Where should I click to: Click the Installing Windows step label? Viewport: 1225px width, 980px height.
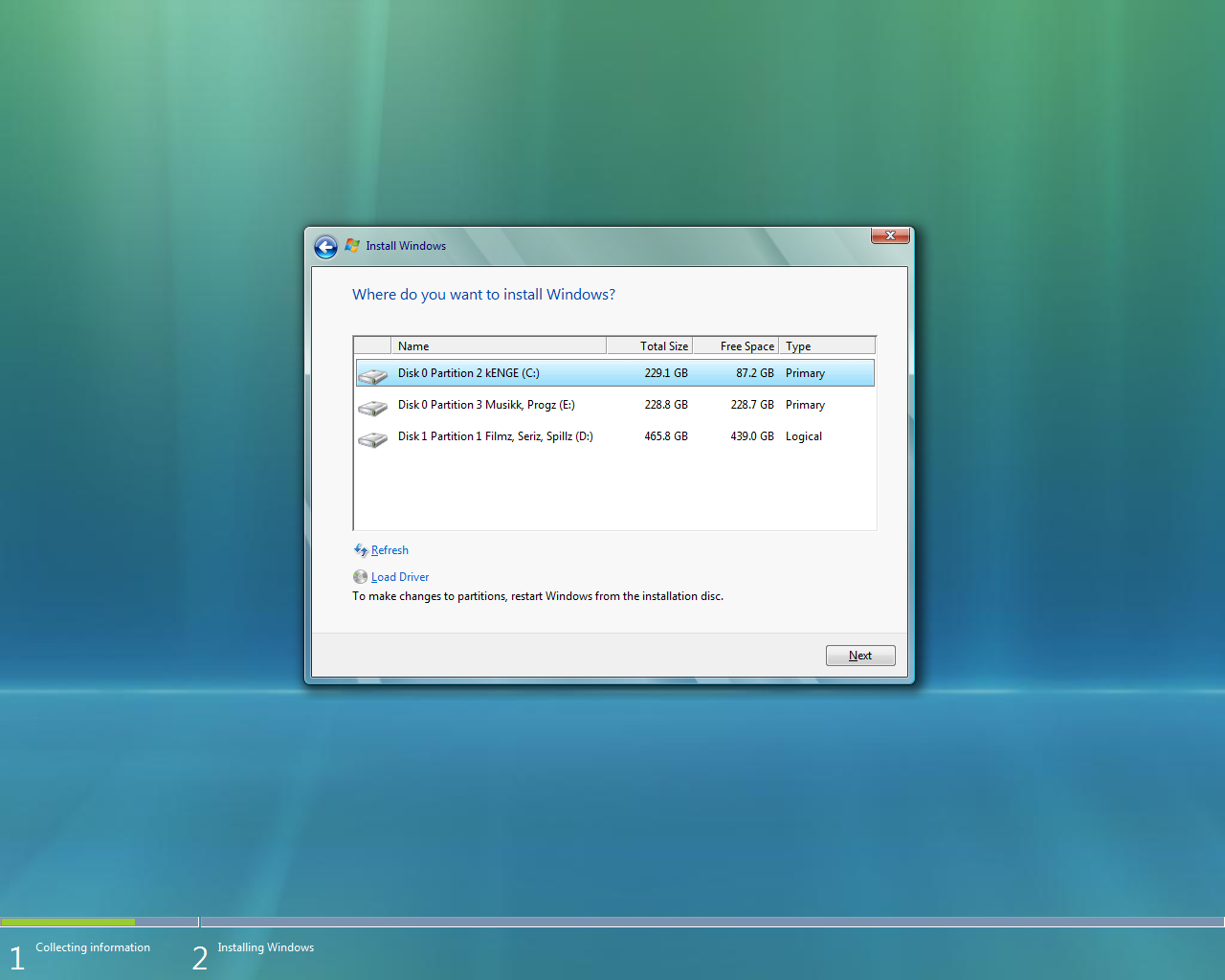click(x=265, y=947)
